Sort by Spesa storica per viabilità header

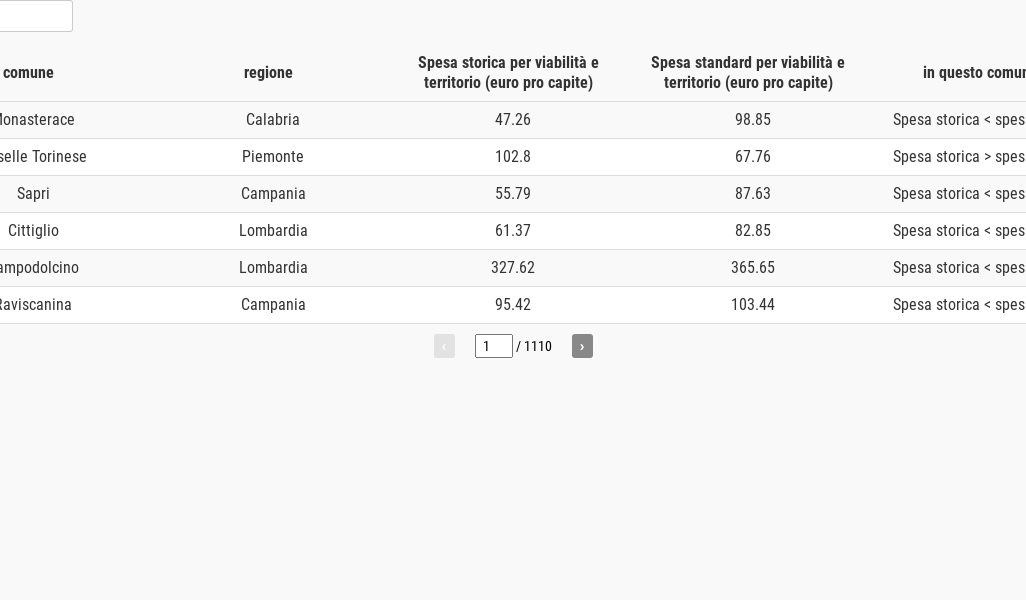tap(508, 73)
